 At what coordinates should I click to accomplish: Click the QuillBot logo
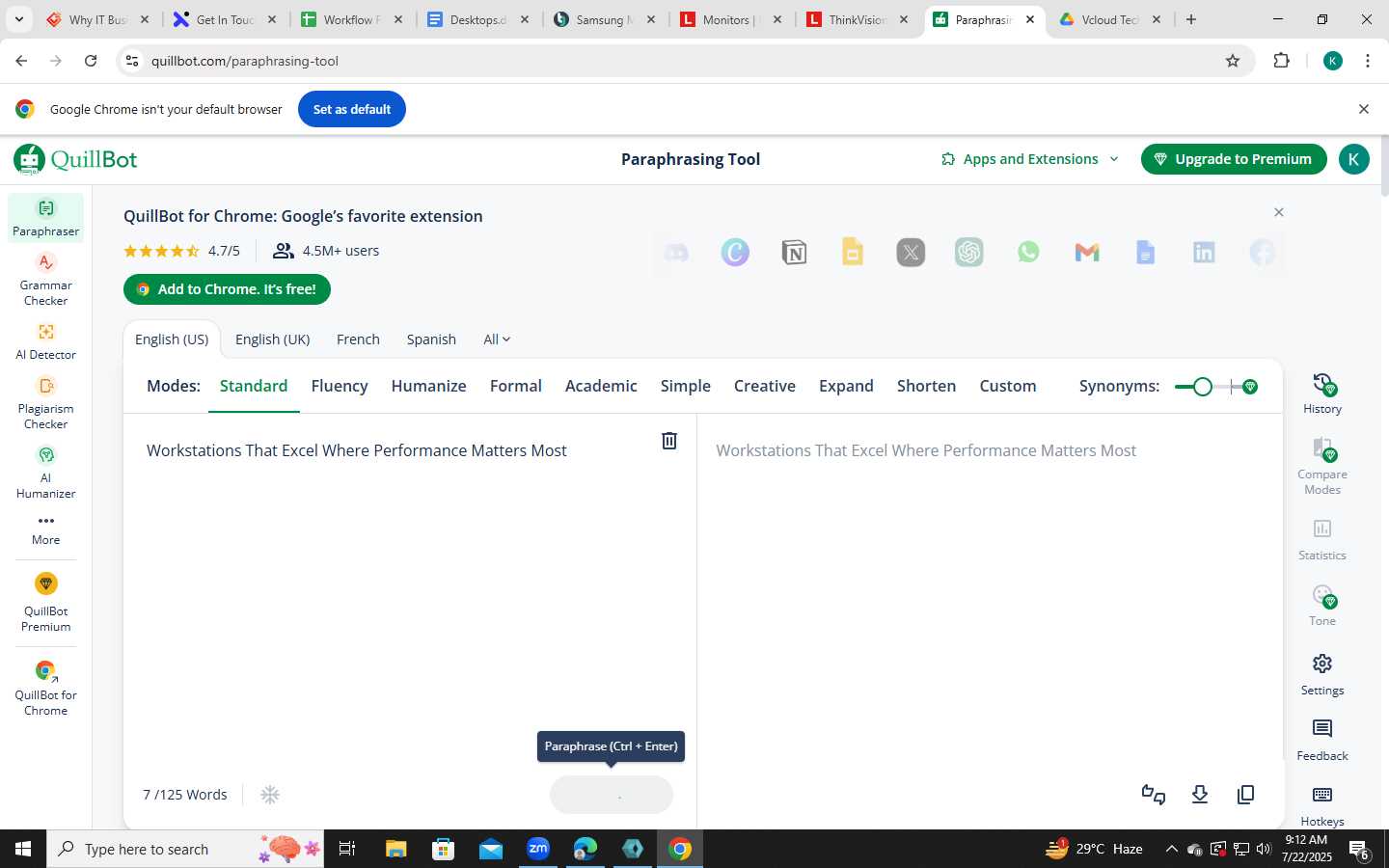pyautogui.click(x=76, y=159)
